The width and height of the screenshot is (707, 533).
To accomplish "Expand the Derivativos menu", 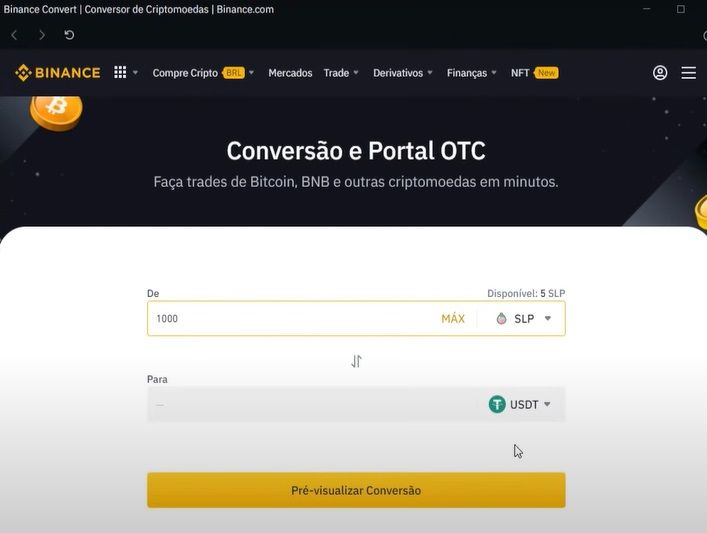I will pyautogui.click(x=403, y=73).
